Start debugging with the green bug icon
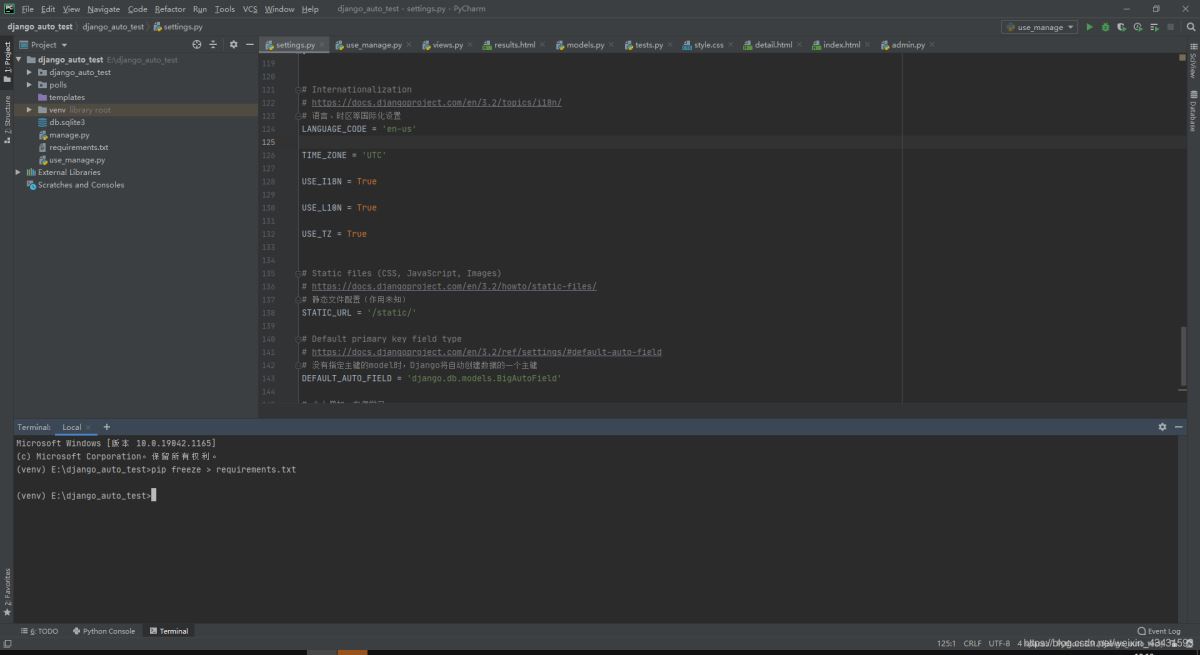The image size is (1200, 655). (x=1105, y=27)
